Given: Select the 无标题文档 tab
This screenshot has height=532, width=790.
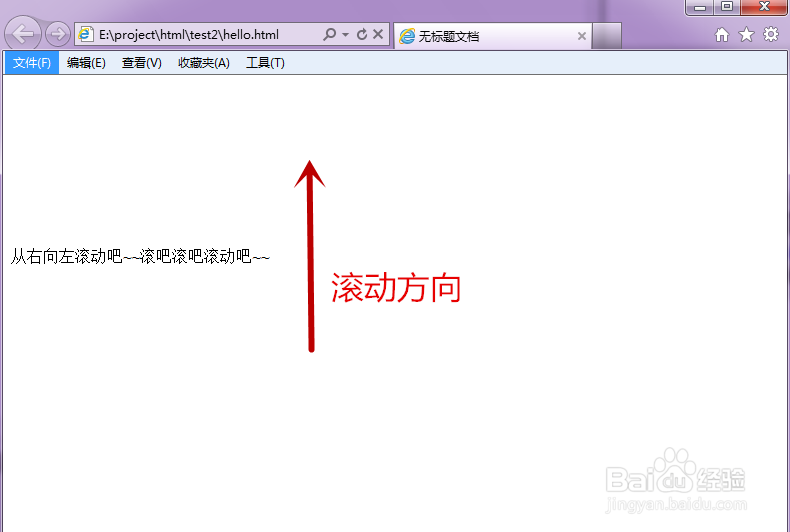Looking at the screenshot, I should [x=493, y=36].
